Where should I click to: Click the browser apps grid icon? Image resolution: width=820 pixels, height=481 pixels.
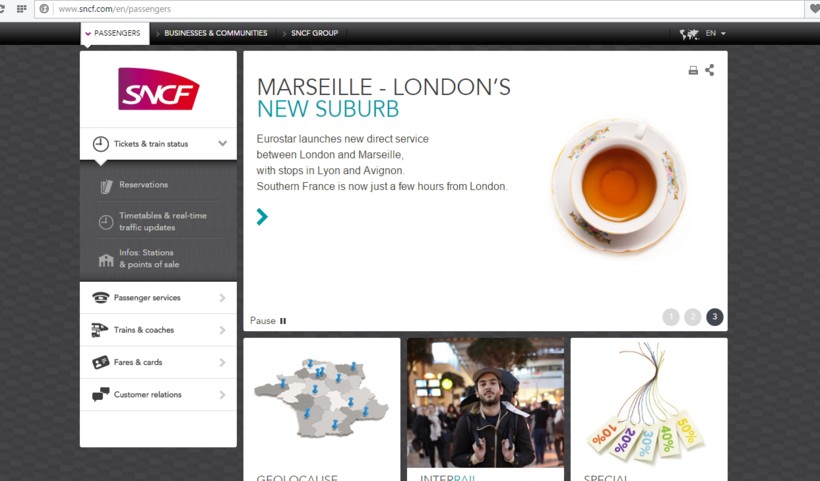[21, 9]
